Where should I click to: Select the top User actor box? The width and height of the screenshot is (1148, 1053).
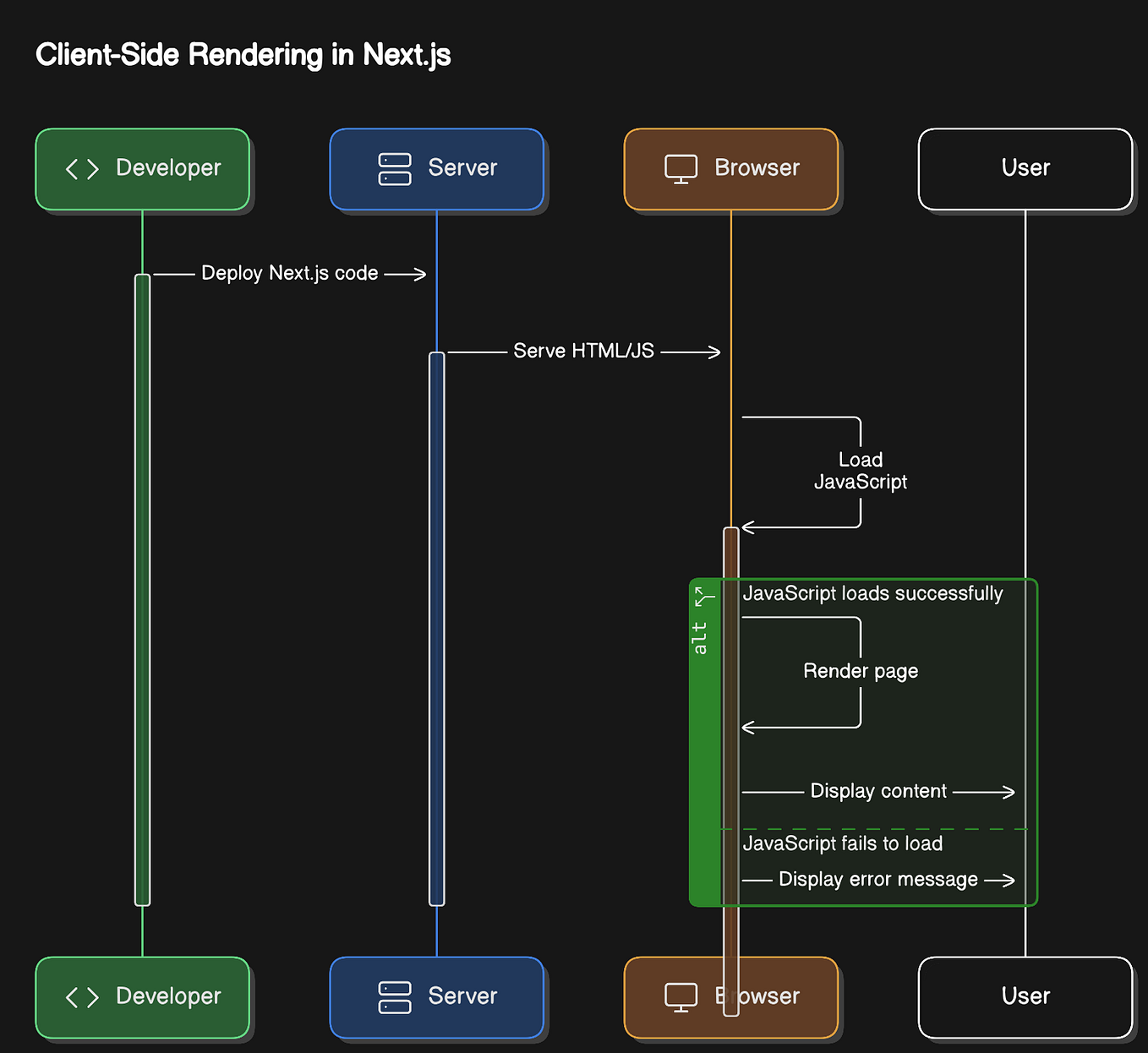(1025, 168)
